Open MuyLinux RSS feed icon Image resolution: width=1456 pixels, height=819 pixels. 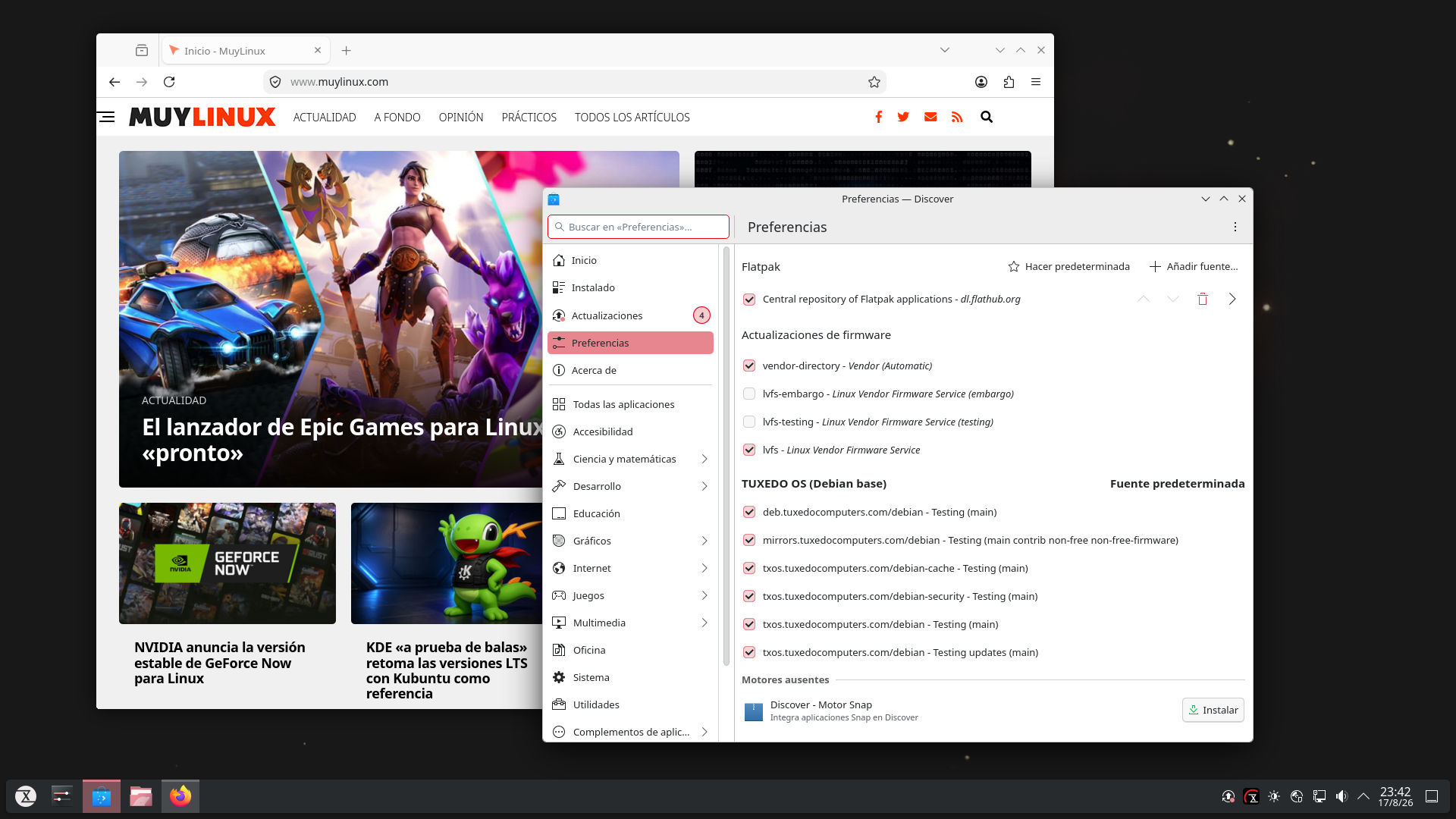(x=957, y=117)
